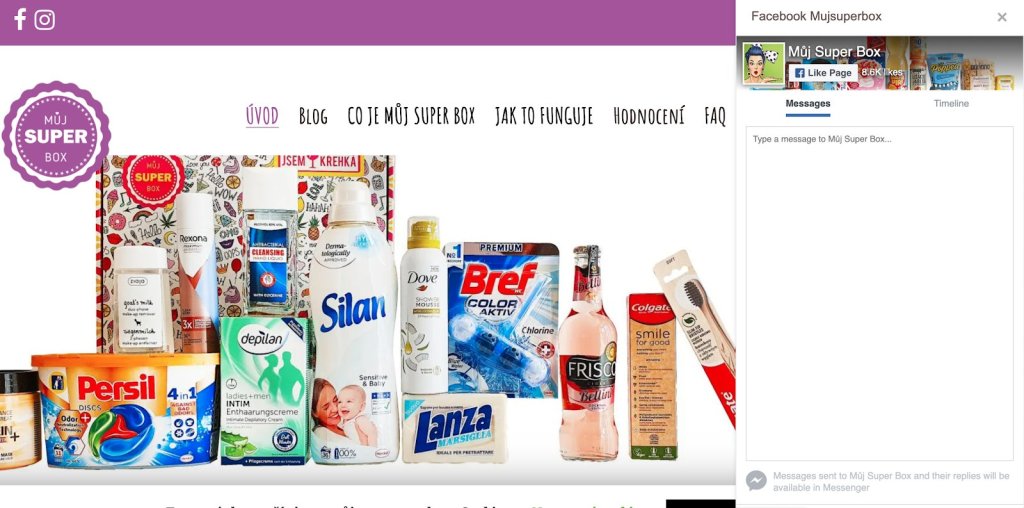Click the Persil Discs box in banner
The height and width of the screenshot is (508, 1024).
(x=126, y=410)
